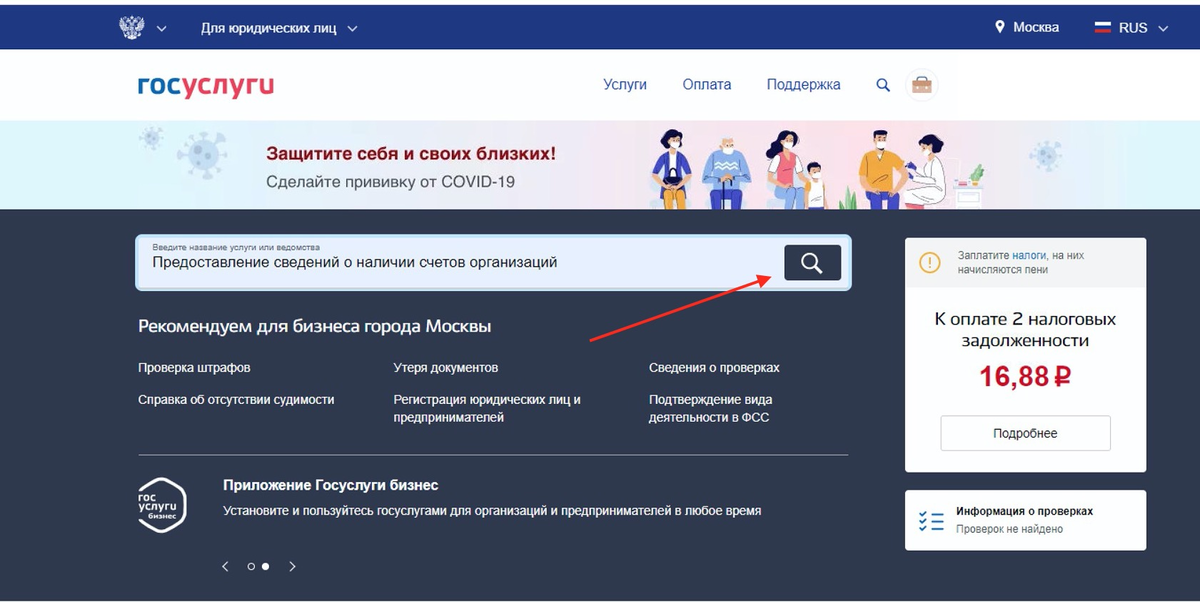
Task: Click 'К оплате 2 налоговых задолженности' text
Action: [x=1025, y=330]
